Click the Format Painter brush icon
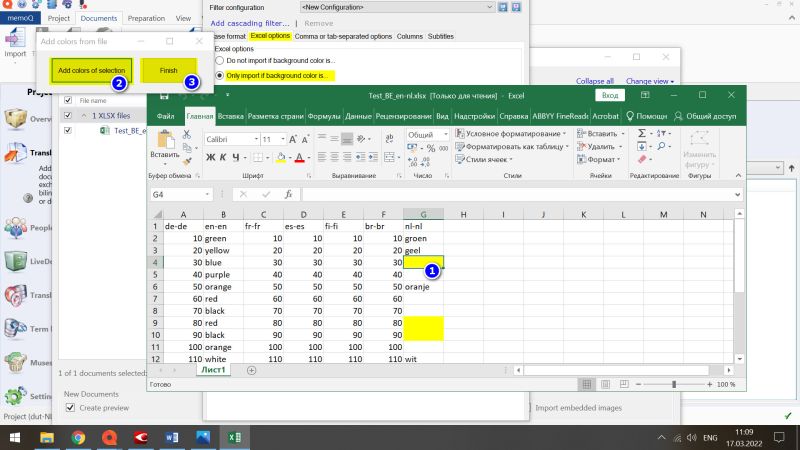Image resolution: width=800 pixels, height=450 pixels. tap(187, 161)
